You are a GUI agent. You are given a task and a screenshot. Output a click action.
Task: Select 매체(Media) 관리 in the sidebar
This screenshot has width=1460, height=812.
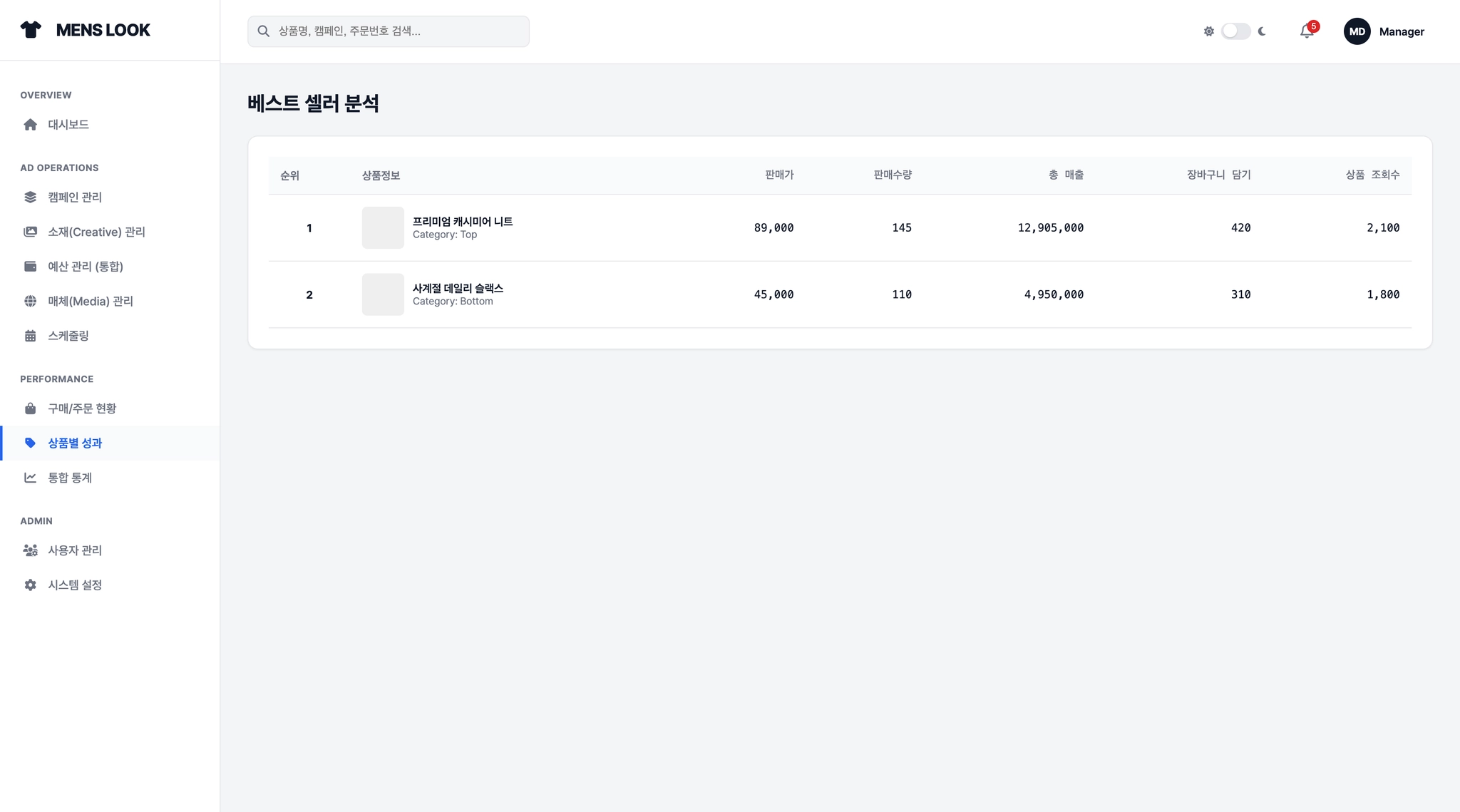91,301
